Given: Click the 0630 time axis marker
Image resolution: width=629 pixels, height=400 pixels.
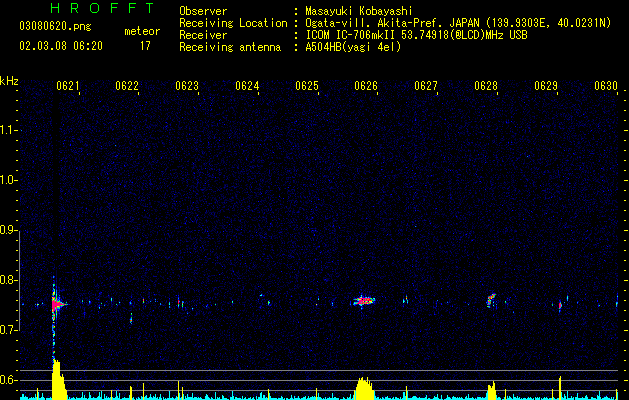Looking at the screenshot, I should click(606, 86).
